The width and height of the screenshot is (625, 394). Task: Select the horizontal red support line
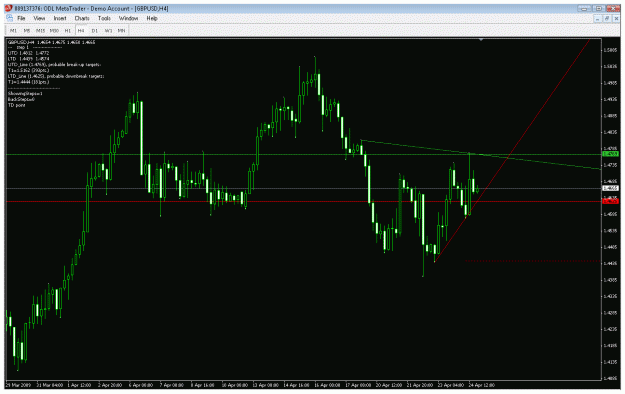coord(303,201)
